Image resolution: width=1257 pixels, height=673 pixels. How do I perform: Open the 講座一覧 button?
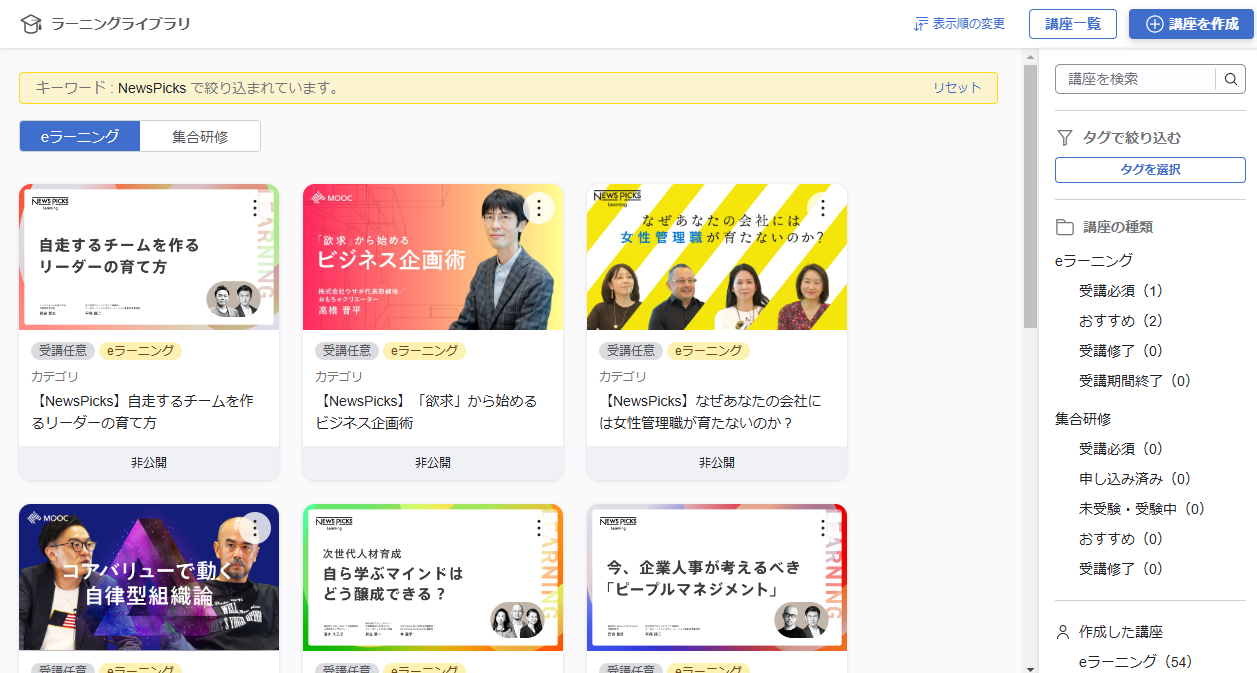point(1072,24)
